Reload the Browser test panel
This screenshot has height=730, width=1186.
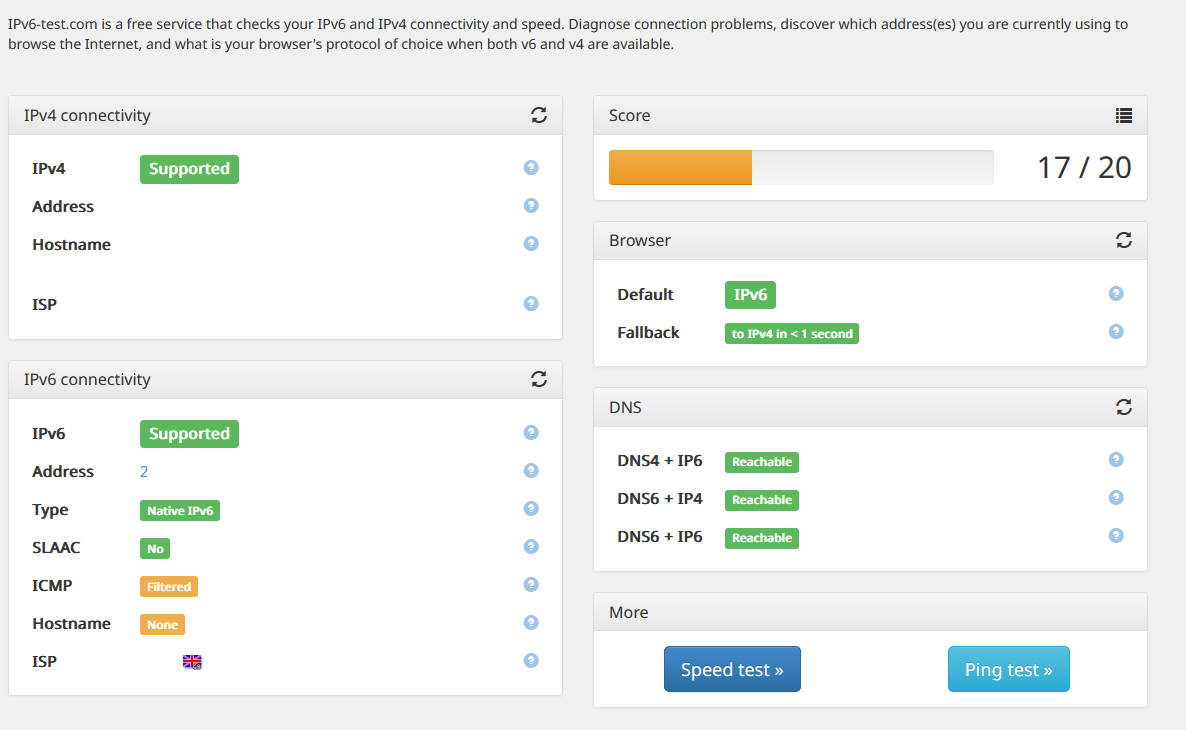click(1124, 240)
